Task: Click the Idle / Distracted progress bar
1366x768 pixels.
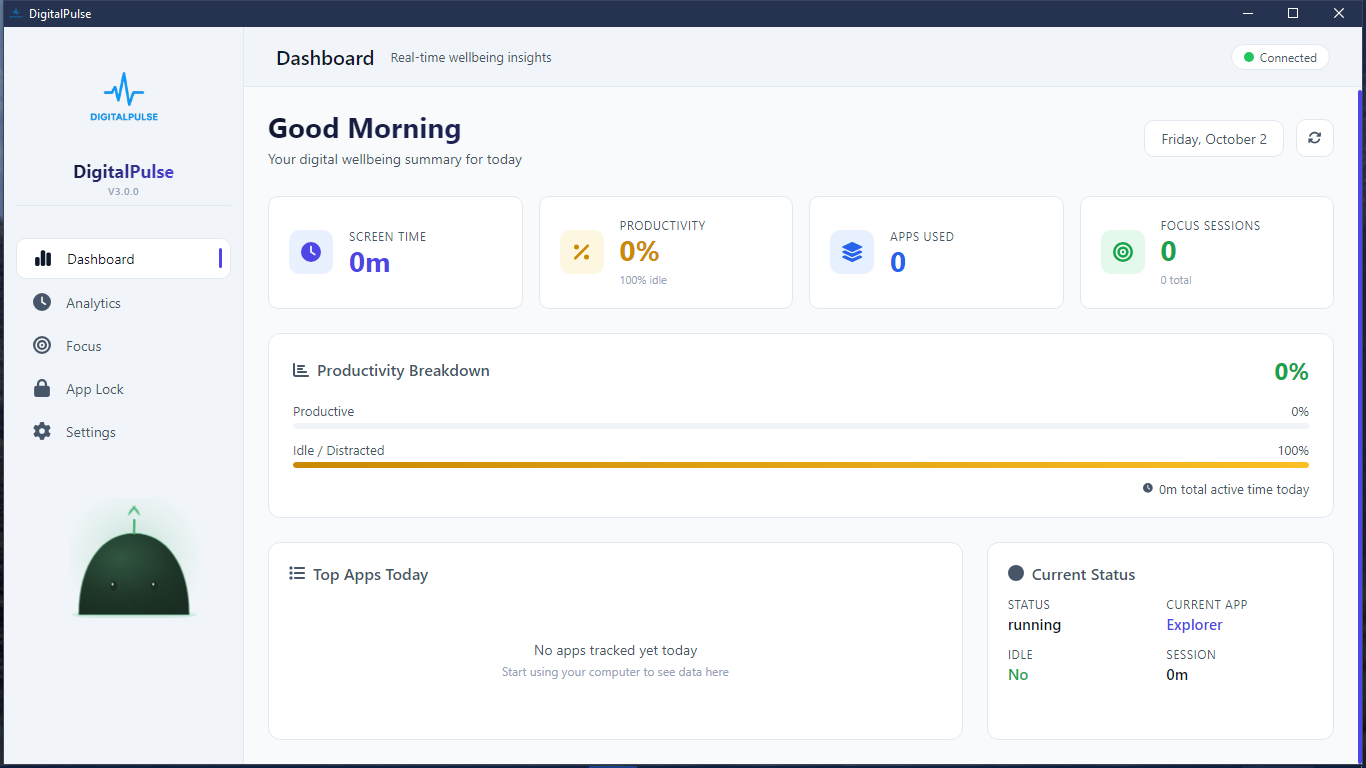Action: click(801, 465)
